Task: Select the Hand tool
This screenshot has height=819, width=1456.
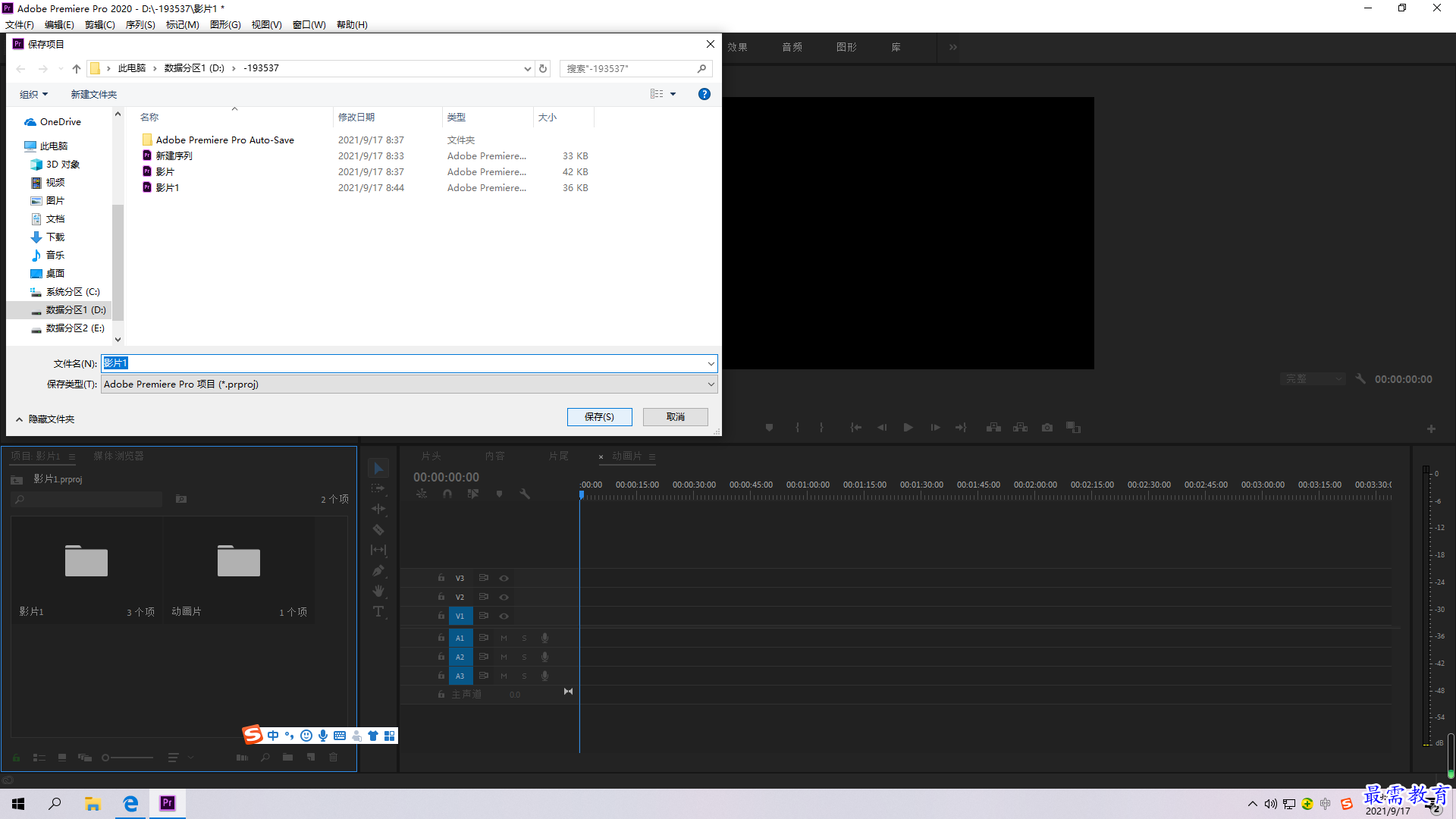Action: [x=378, y=591]
